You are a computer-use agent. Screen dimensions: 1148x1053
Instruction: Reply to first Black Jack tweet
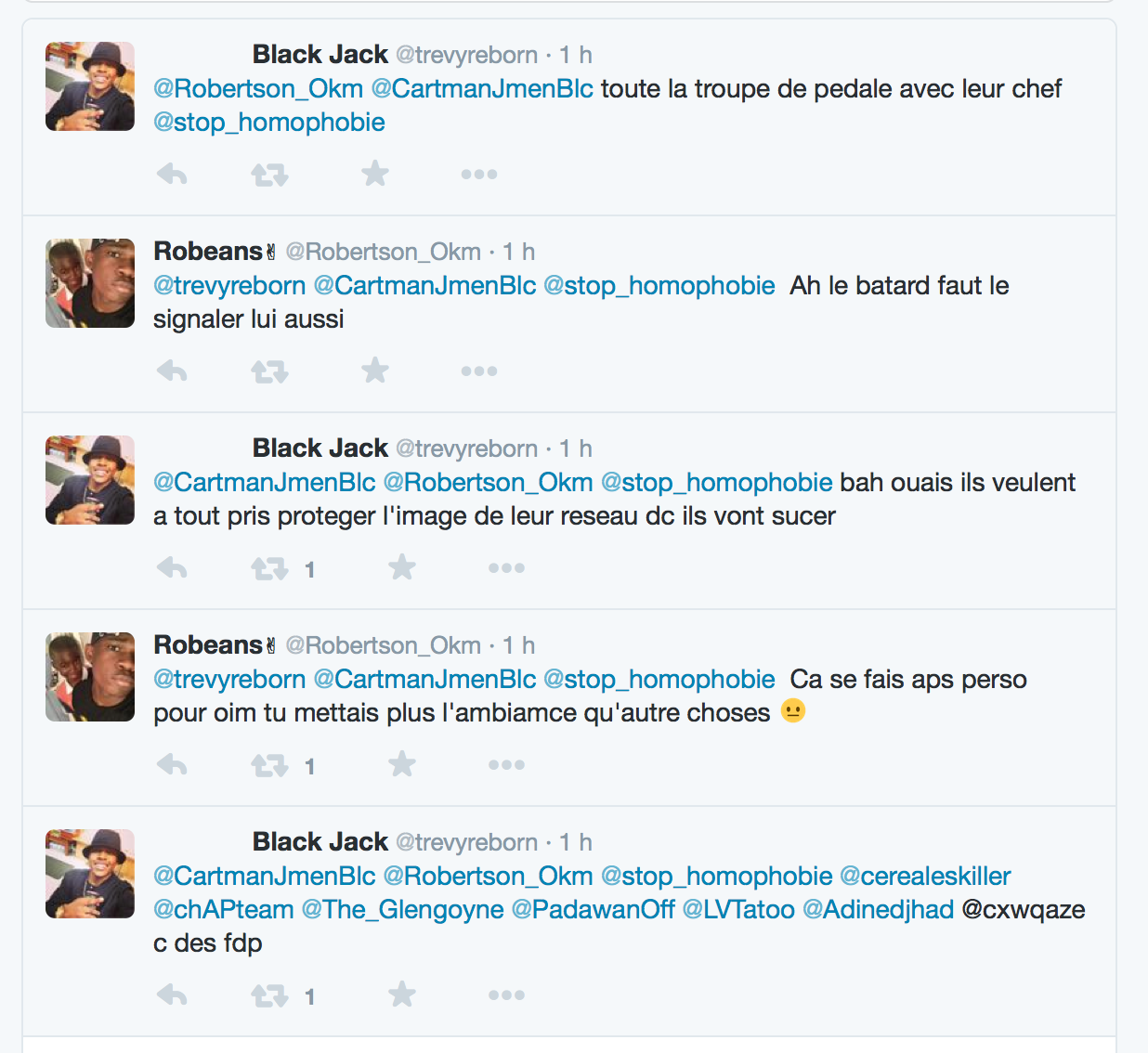coord(172,174)
